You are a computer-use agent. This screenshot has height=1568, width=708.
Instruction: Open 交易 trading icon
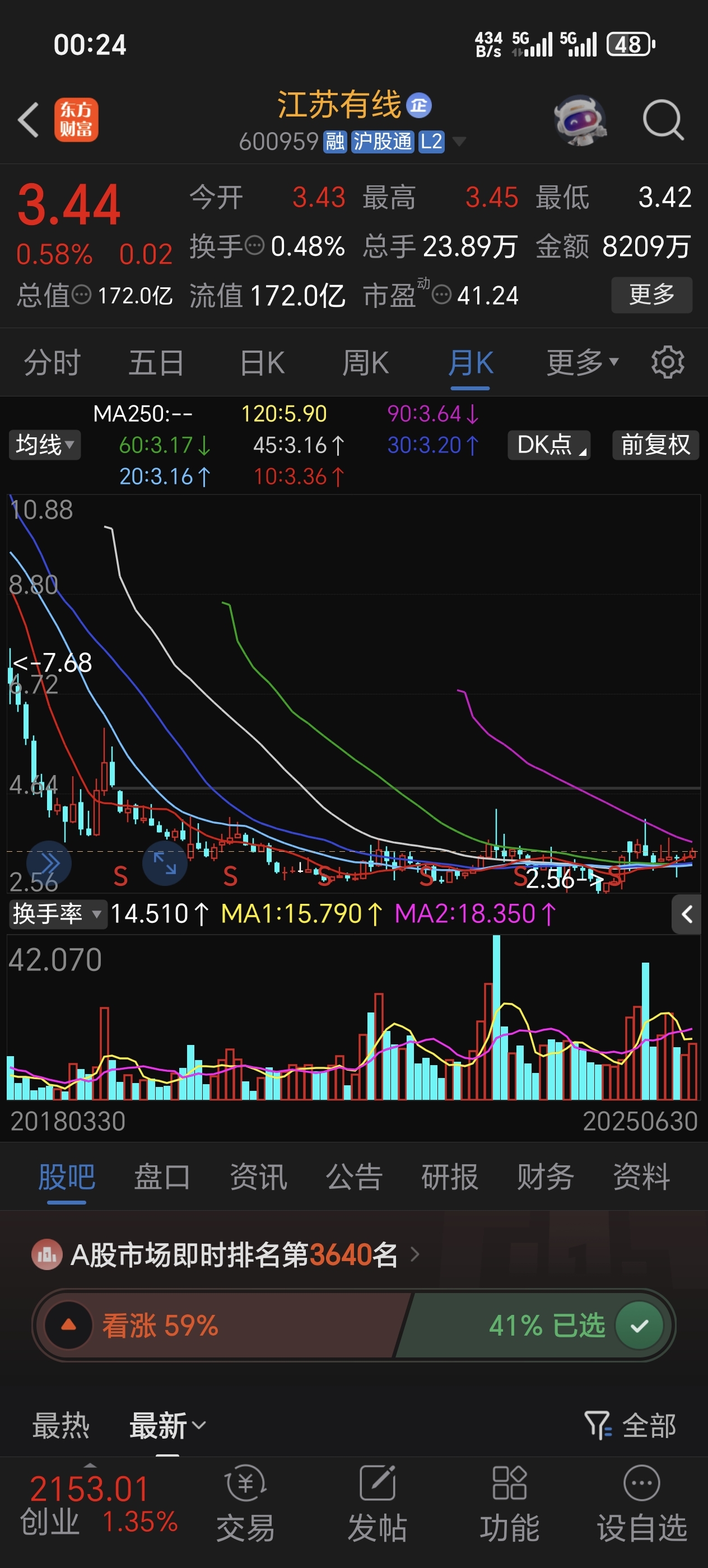pos(245,1504)
